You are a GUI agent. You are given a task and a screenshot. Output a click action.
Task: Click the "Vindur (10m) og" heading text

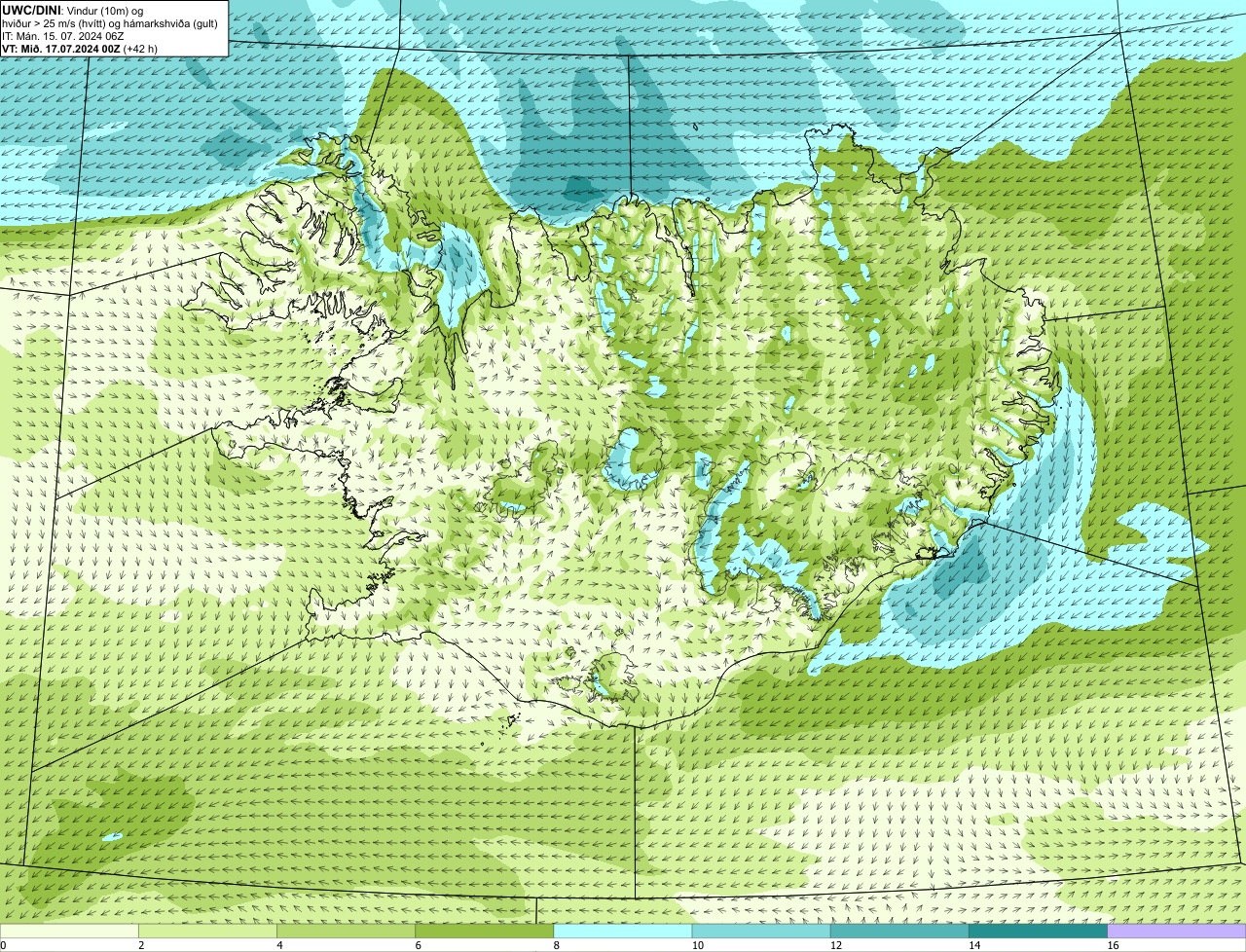click(x=104, y=10)
